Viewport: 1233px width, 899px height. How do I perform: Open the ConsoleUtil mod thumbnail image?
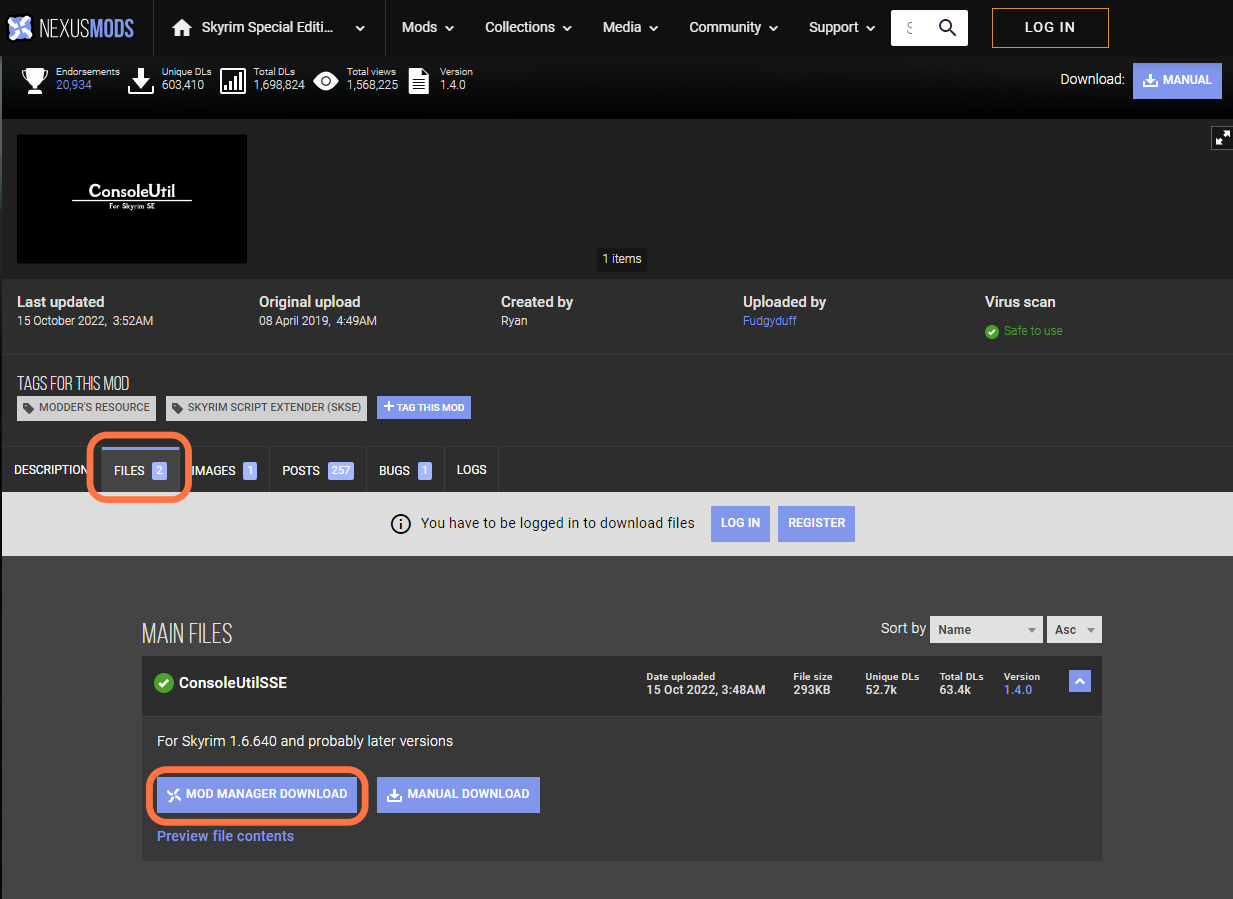click(132, 199)
